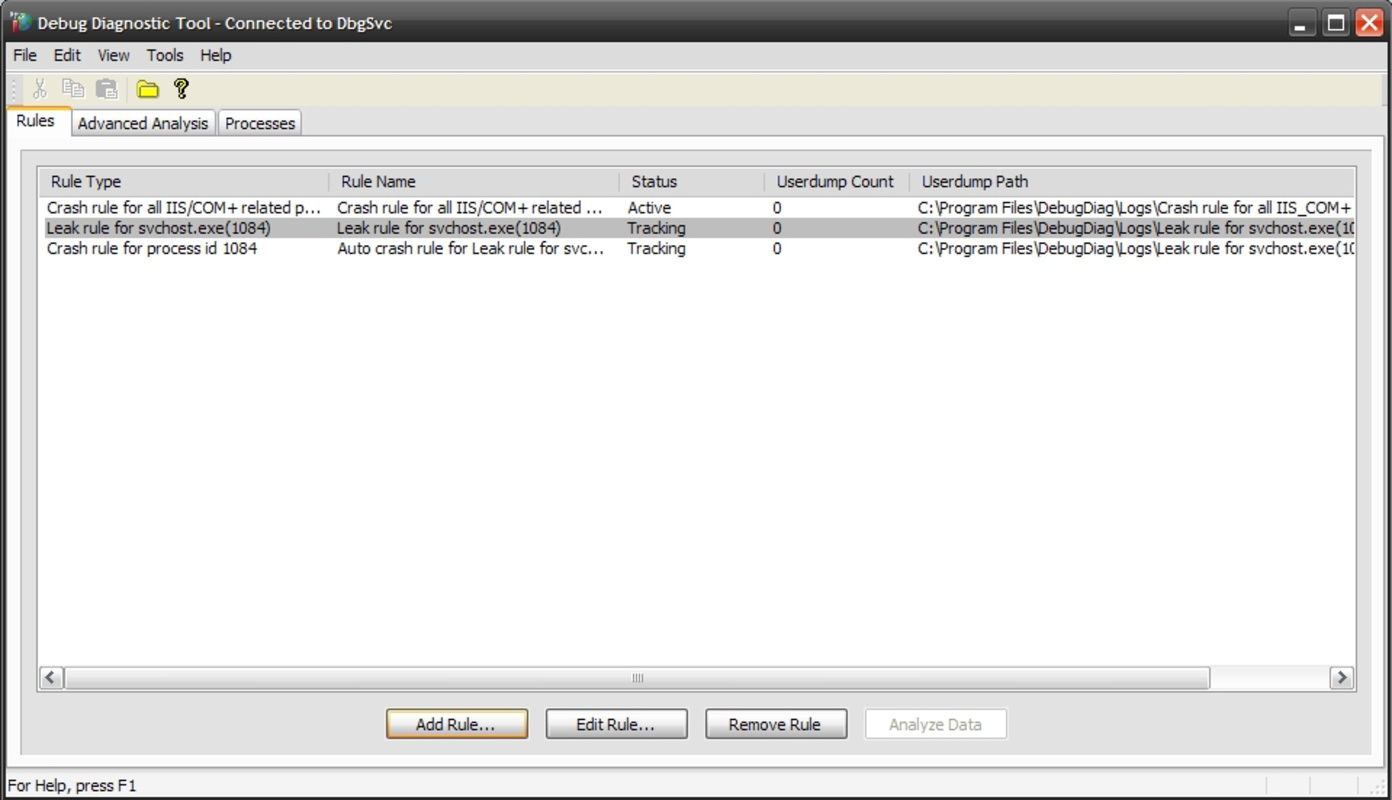Click the Edit Rule button
The image size is (1392, 800).
[x=616, y=723]
